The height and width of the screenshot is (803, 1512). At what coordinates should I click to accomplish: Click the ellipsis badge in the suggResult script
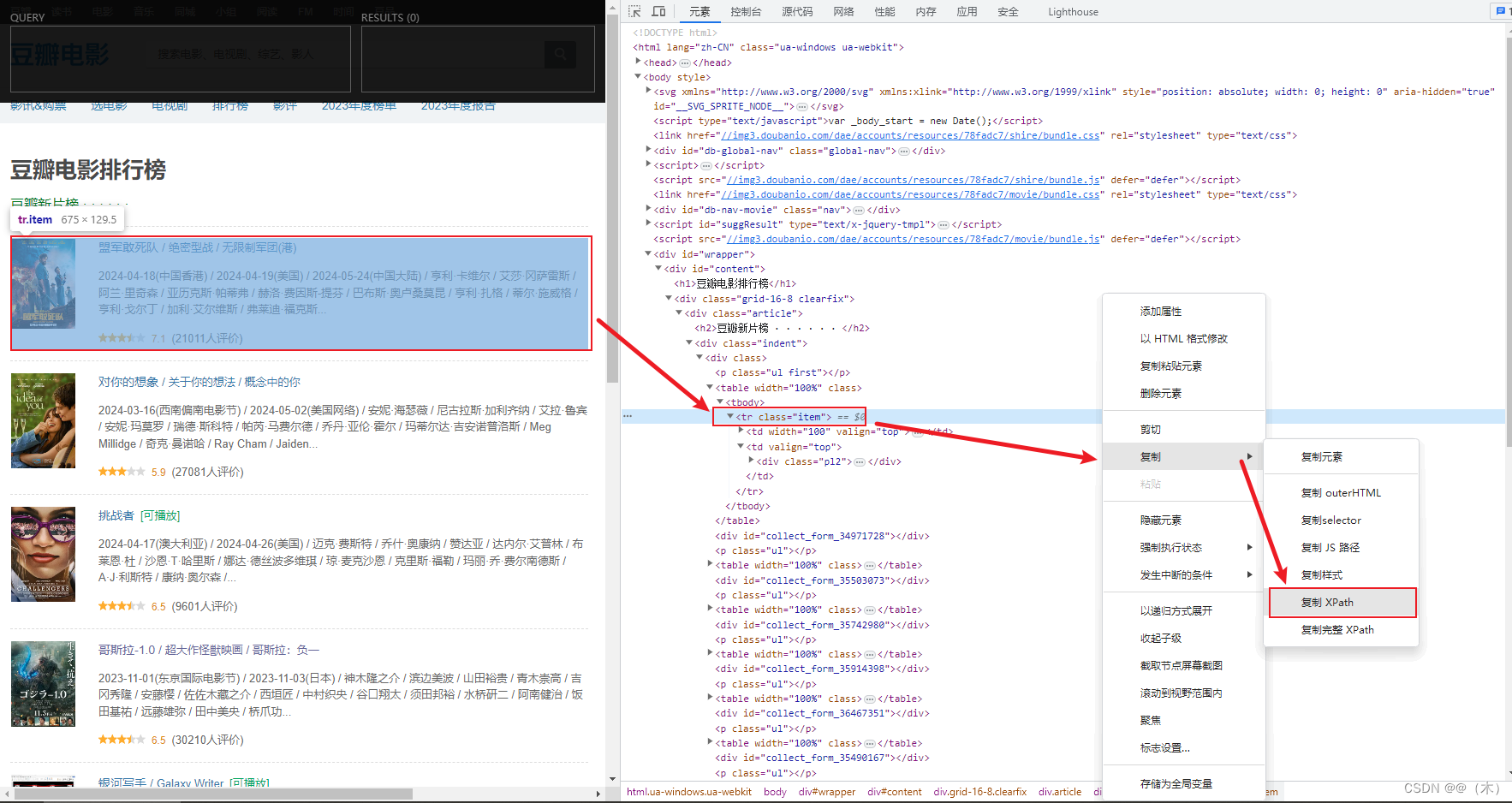coord(943,224)
